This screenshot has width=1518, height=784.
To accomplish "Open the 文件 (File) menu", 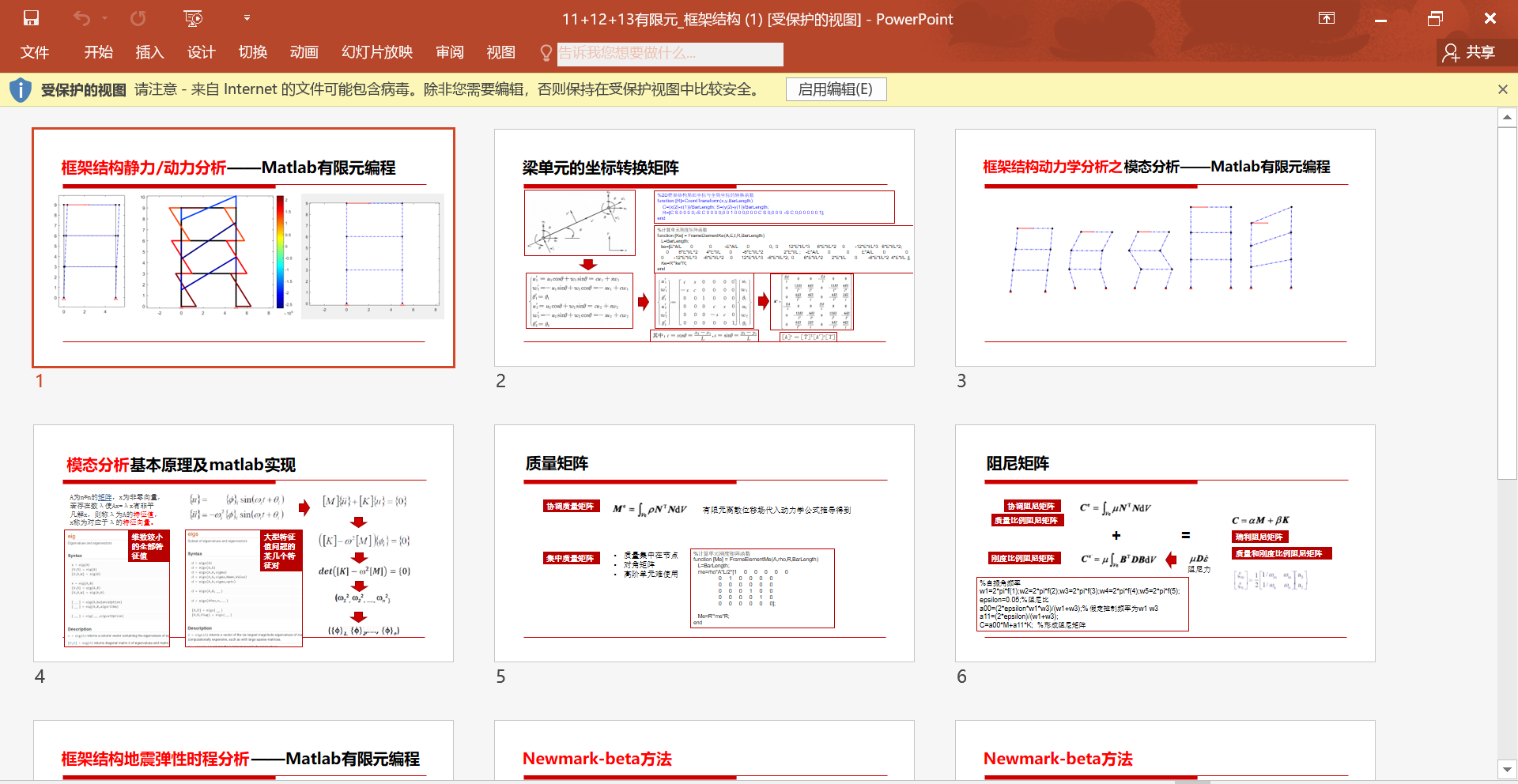I will [x=35, y=53].
